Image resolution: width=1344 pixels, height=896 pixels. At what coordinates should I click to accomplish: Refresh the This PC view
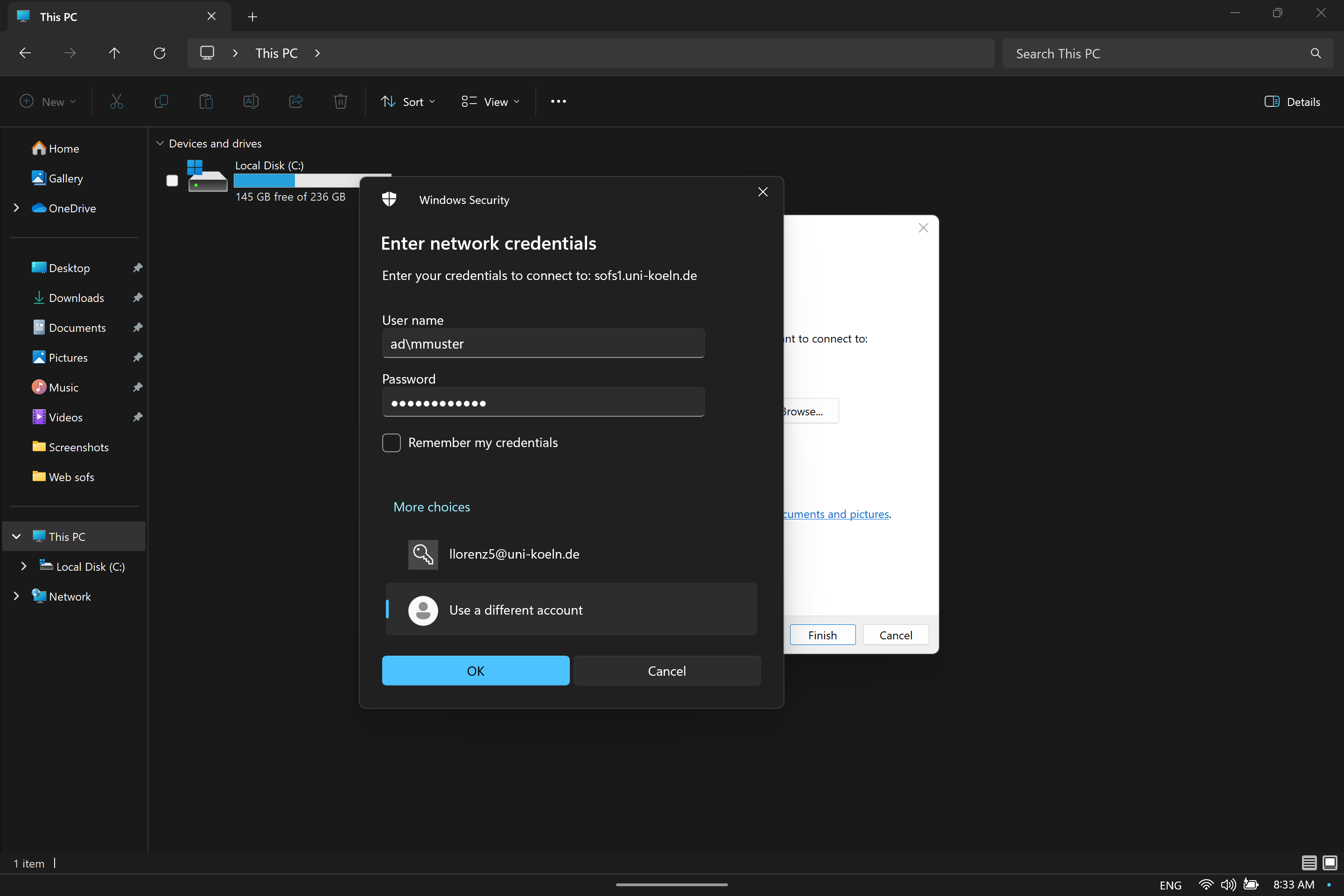160,53
